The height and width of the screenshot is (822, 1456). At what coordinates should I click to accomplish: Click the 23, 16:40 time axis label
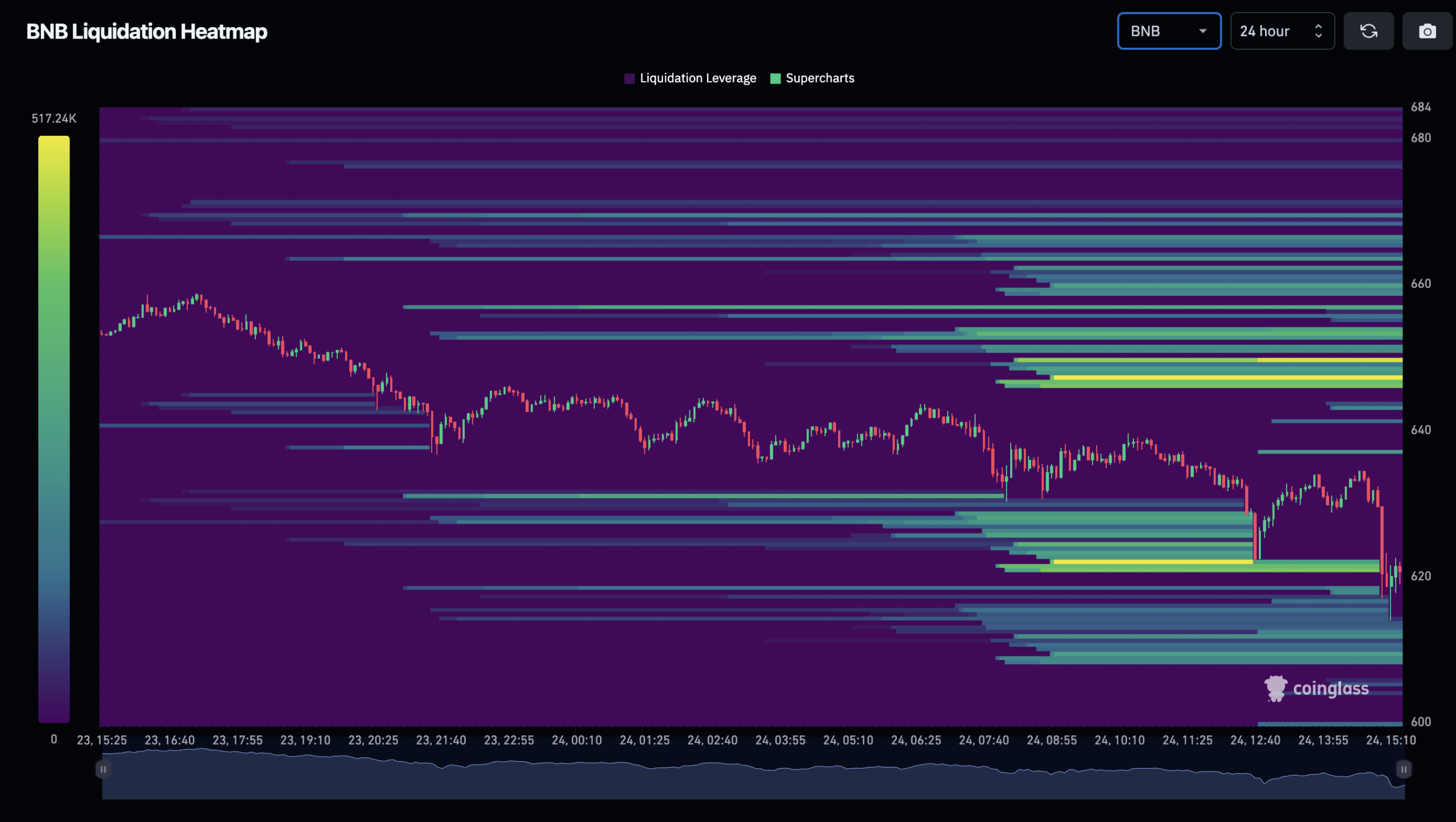coord(169,740)
